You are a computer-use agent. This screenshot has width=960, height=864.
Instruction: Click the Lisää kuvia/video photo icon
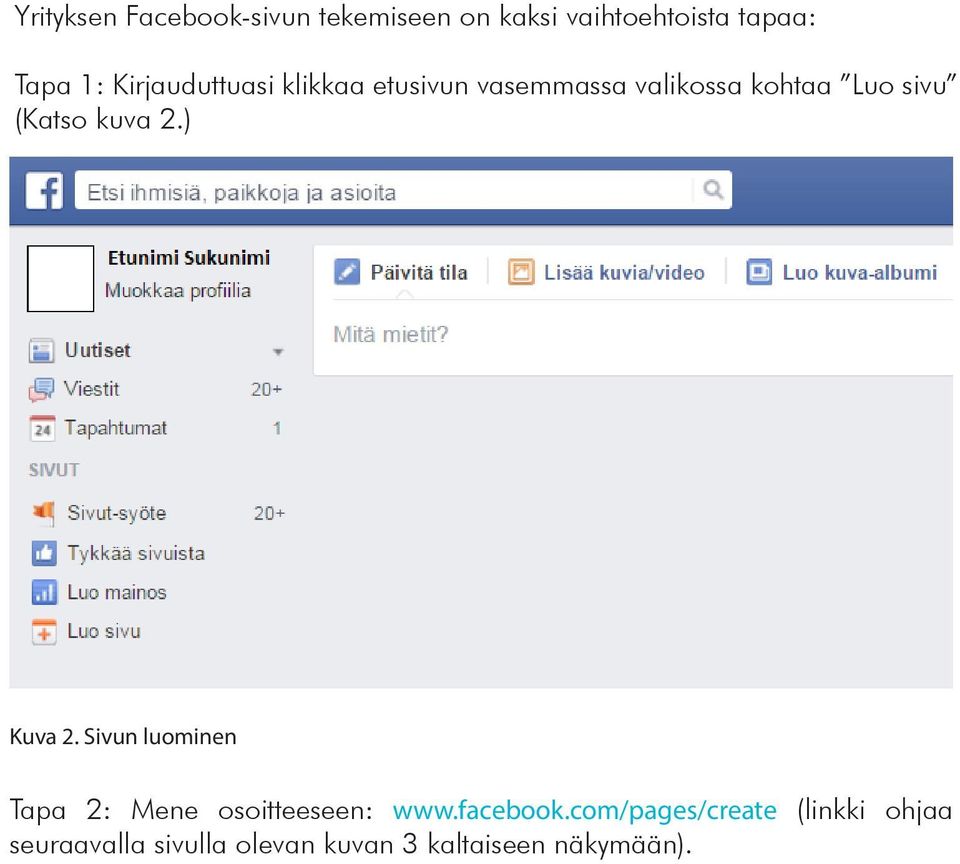click(521, 272)
